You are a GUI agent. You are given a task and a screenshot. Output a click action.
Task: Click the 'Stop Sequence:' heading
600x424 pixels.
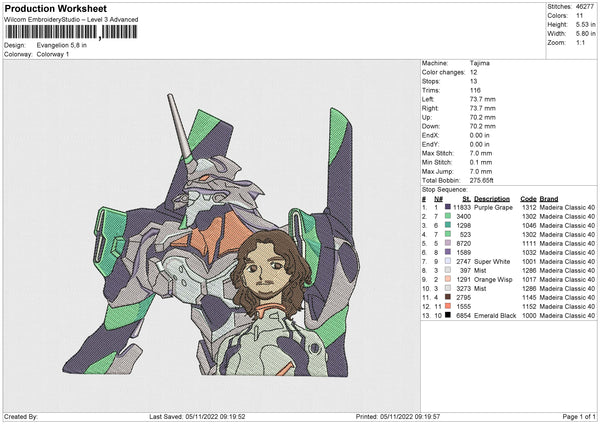[445, 190]
